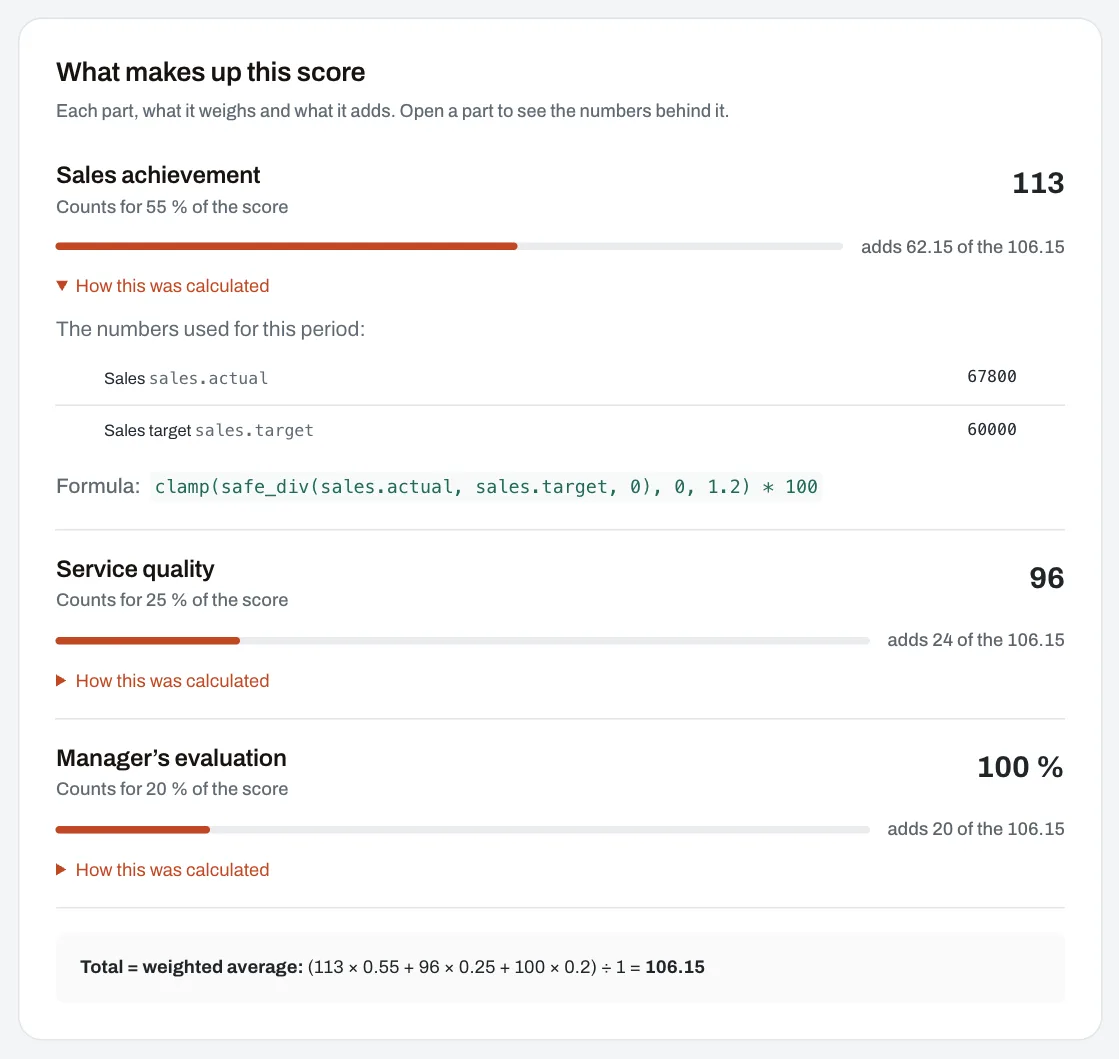Click the 'Sales achievement' title
The height and width of the screenshot is (1059, 1119).
[x=158, y=175]
